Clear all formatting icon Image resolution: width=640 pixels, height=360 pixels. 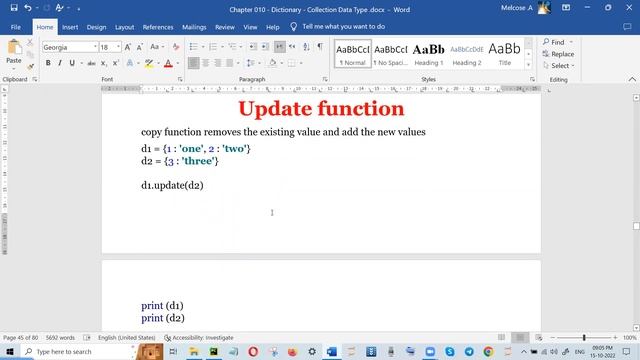point(176,47)
